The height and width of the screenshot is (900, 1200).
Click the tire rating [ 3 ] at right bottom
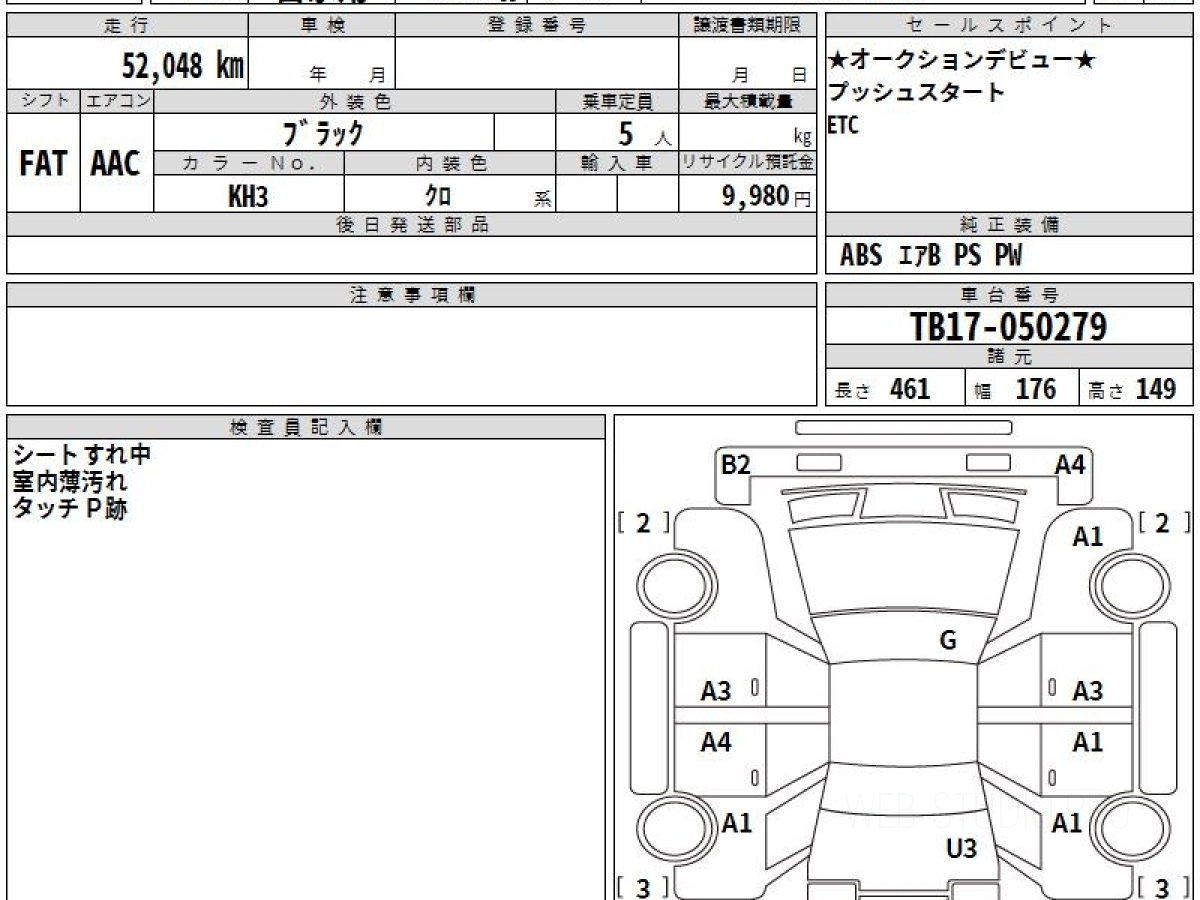[x=1165, y=886]
